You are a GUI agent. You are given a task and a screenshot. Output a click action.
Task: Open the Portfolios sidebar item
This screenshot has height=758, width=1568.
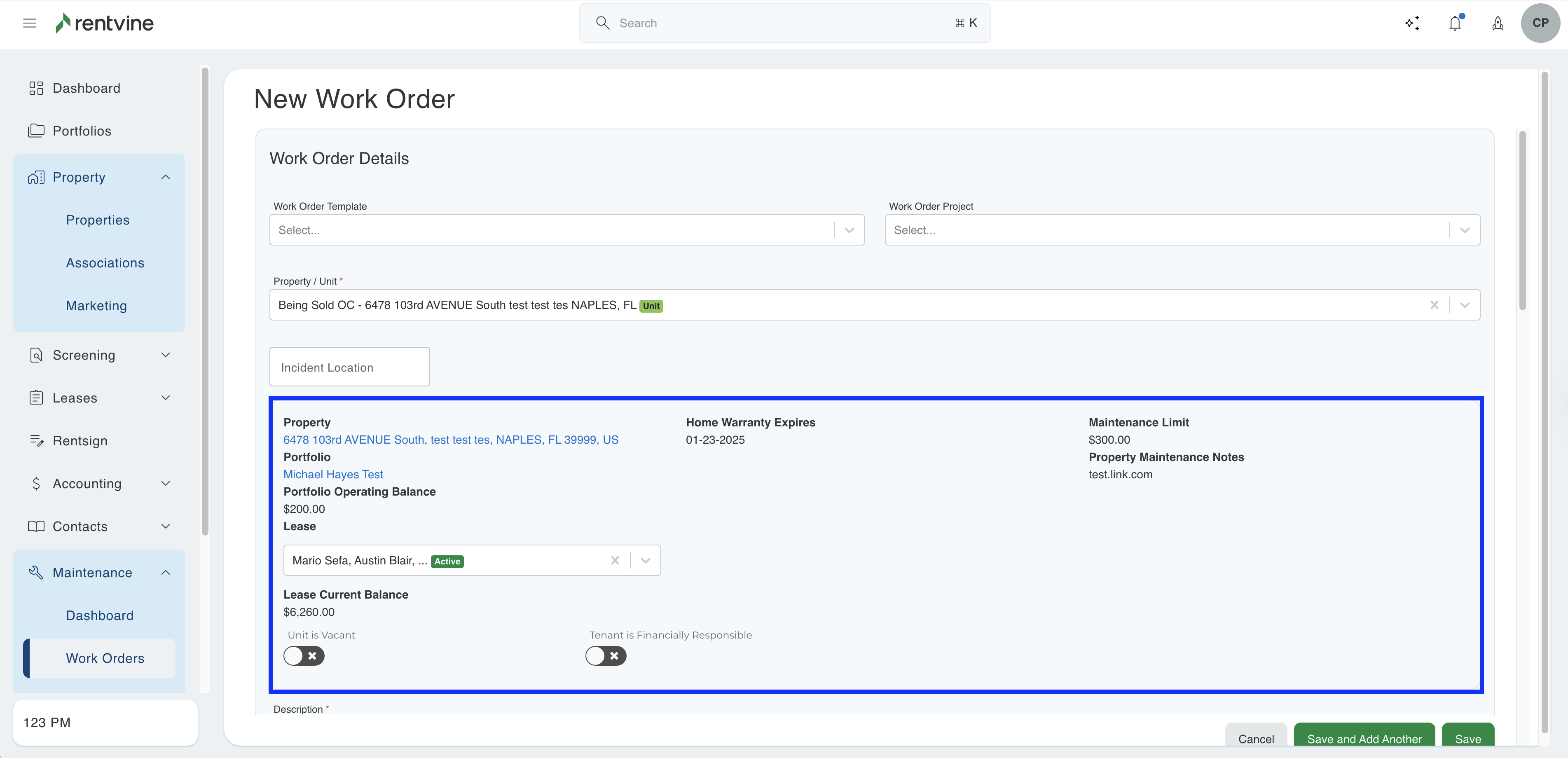pyautogui.click(x=82, y=131)
